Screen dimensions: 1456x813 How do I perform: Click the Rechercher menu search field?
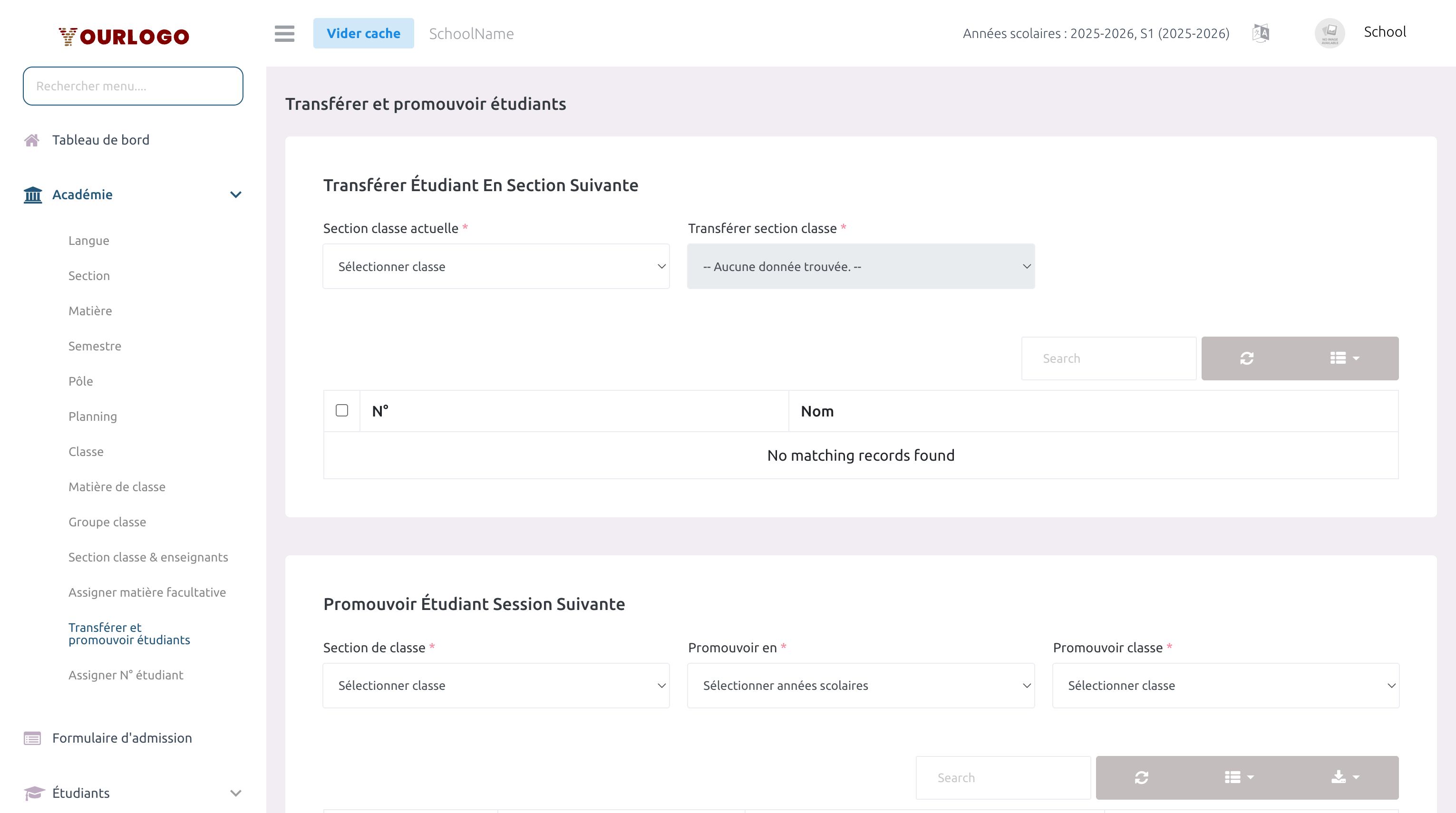(133, 86)
